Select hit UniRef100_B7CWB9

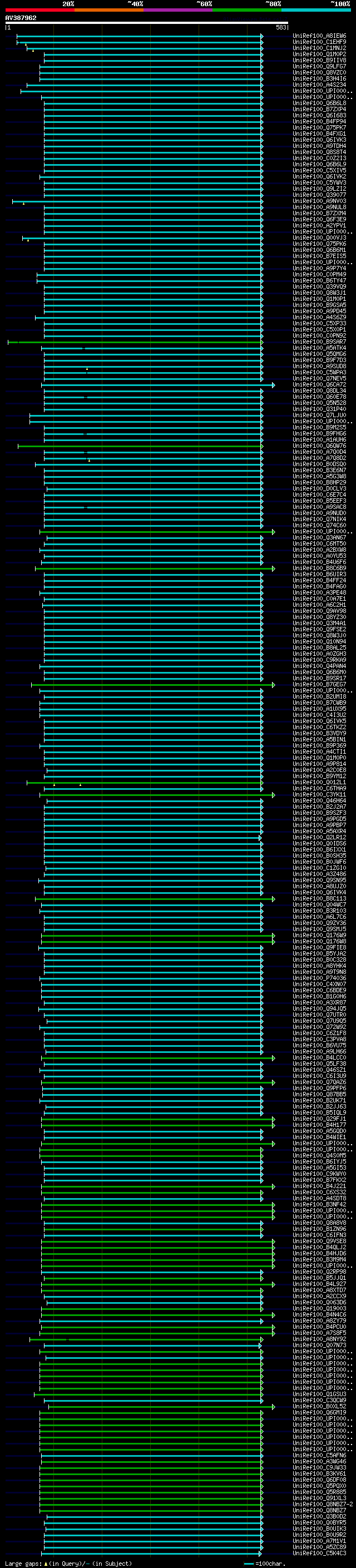click(x=319, y=703)
